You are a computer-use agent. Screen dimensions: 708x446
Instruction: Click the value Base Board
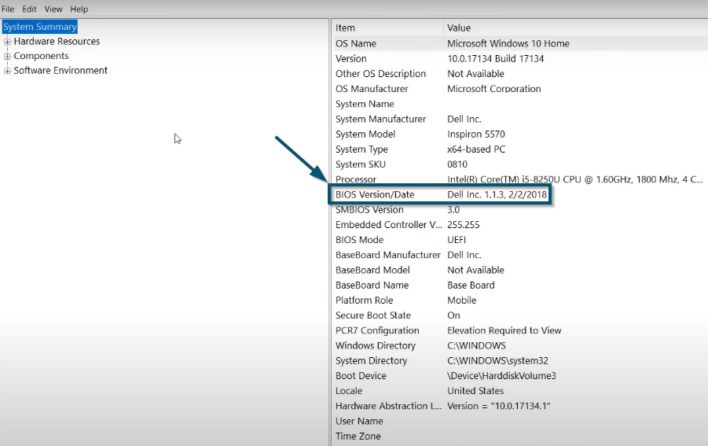tap(471, 285)
